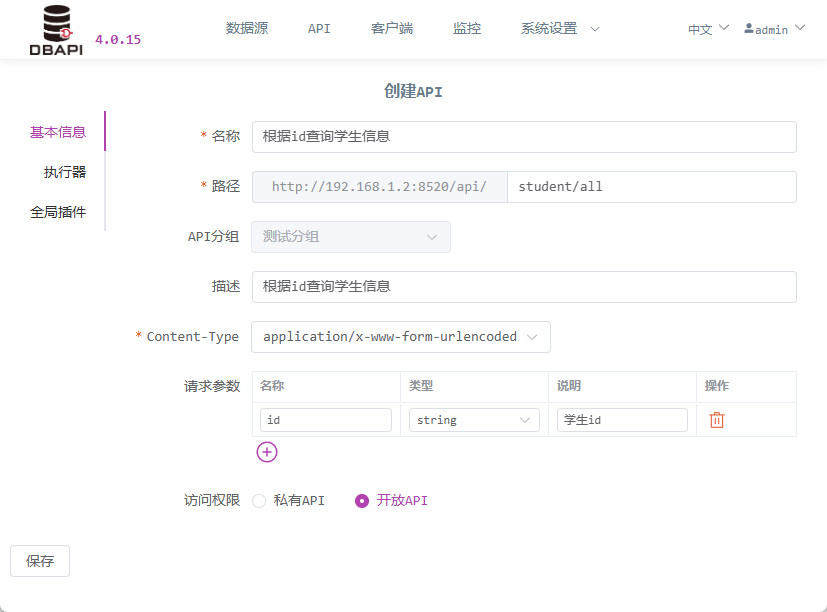Select the 私有API radio option

[x=259, y=501]
